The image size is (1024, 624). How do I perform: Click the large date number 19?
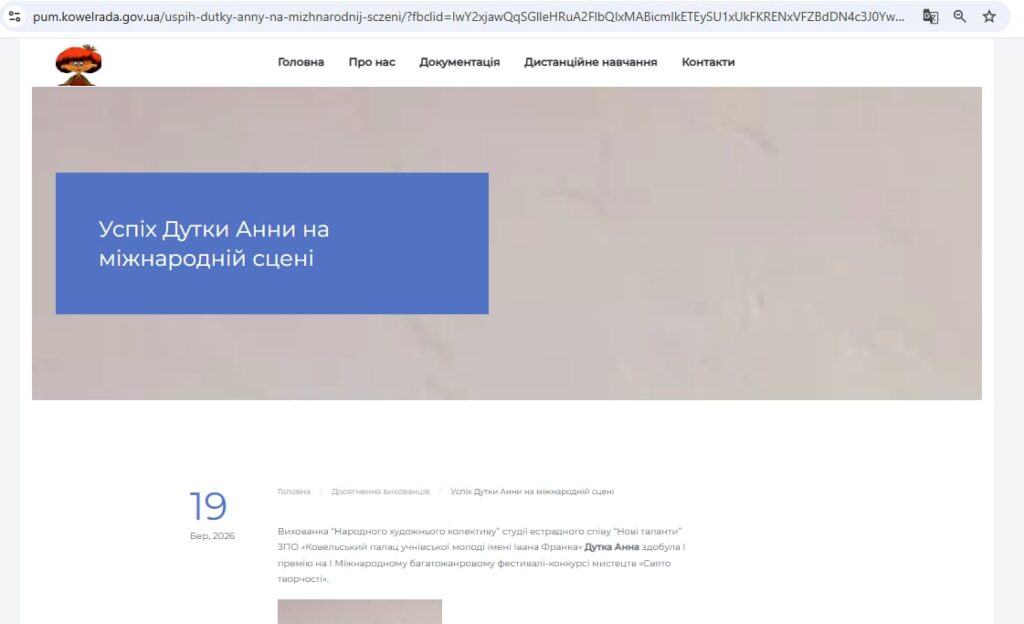tap(209, 507)
